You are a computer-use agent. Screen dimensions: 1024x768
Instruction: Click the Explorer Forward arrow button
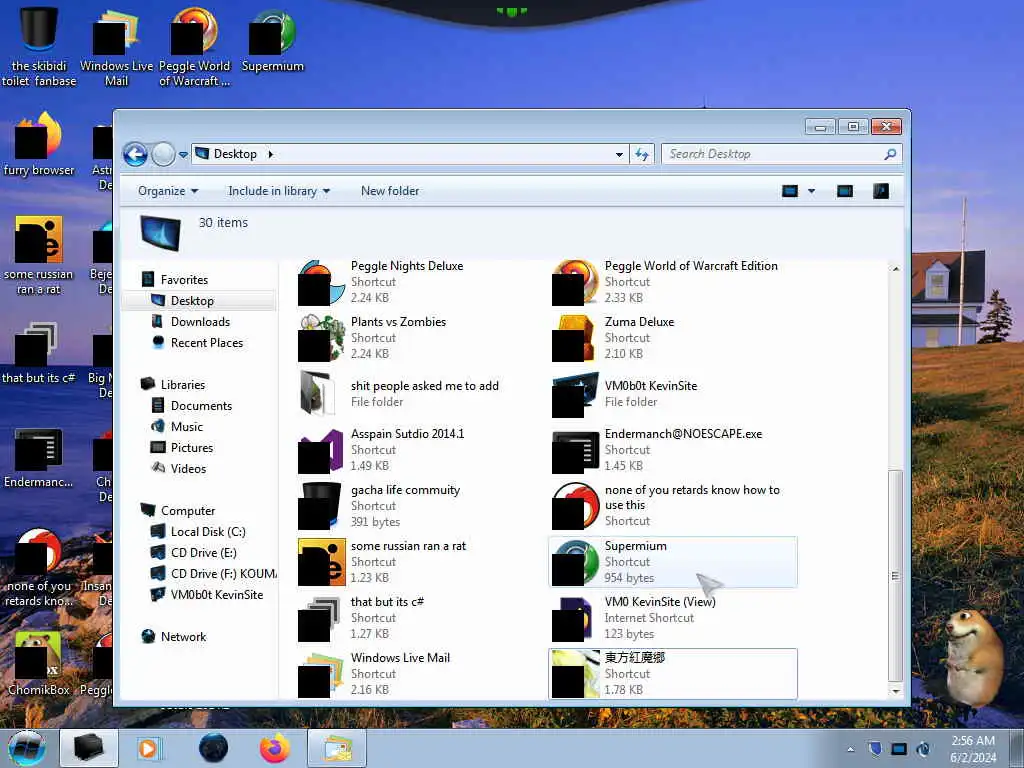click(x=163, y=155)
